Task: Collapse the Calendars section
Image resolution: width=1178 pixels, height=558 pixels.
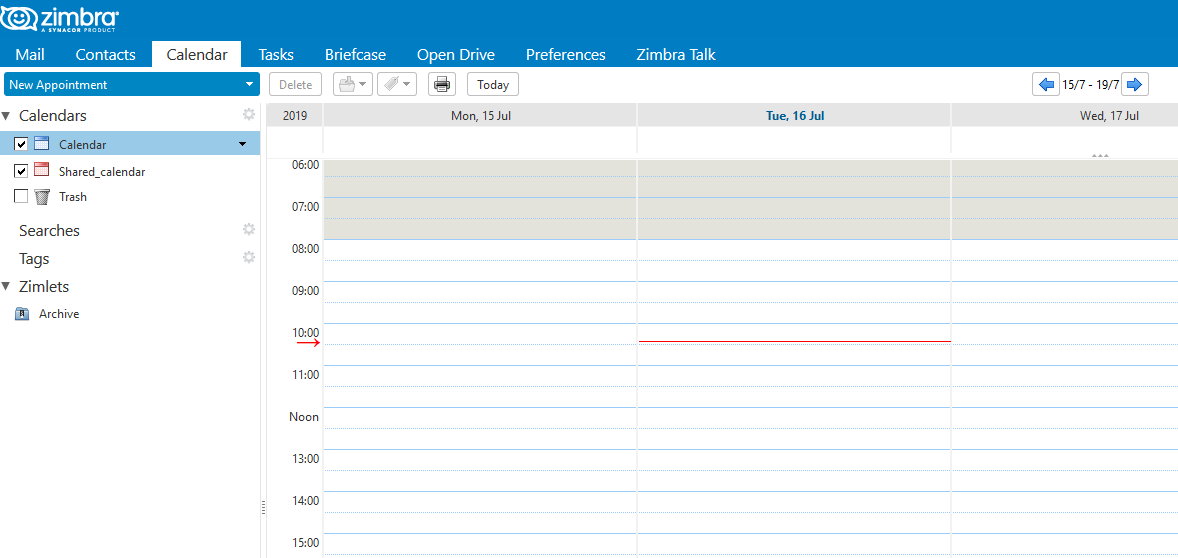Action: coord(6,116)
